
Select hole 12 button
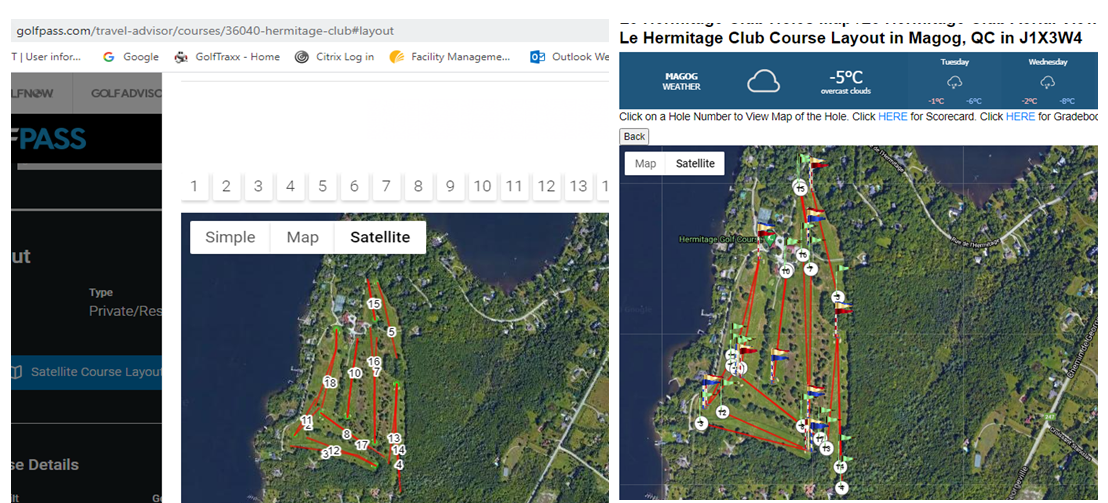point(546,187)
